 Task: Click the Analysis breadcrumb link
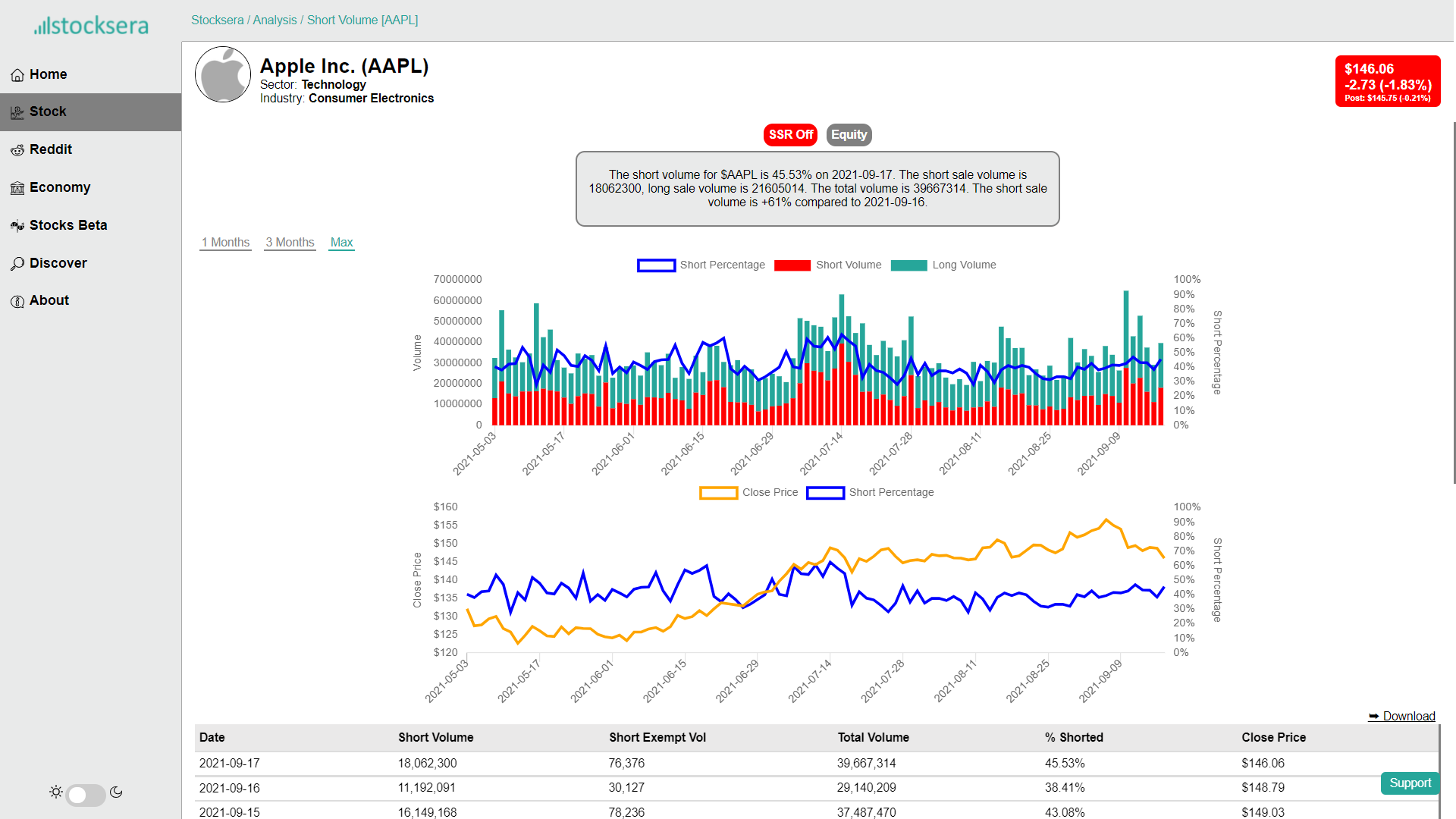pyautogui.click(x=275, y=20)
